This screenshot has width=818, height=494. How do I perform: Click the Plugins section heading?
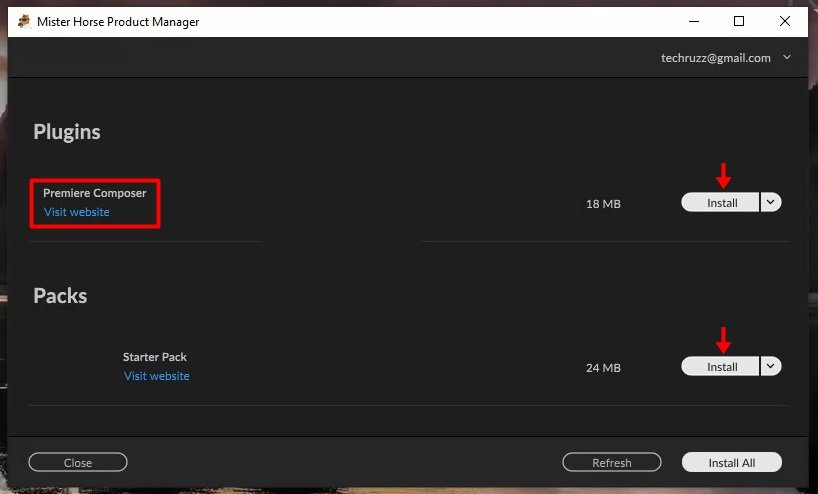pos(67,132)
